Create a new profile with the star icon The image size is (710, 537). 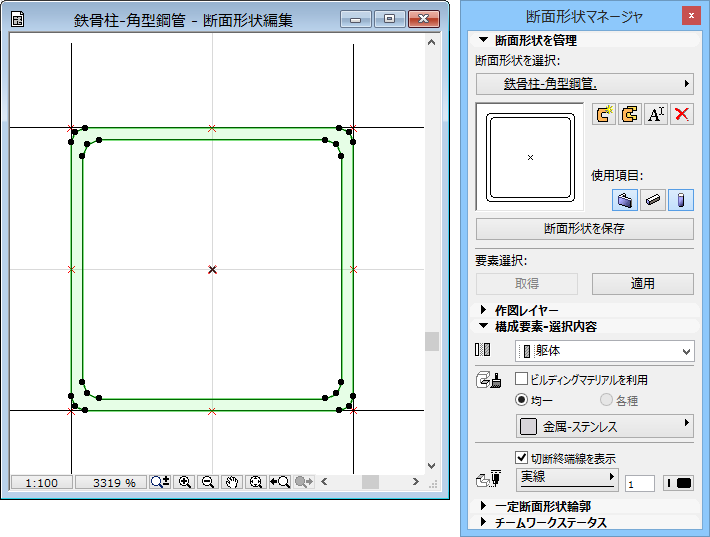pyautogui.click(x=603, y=114)
